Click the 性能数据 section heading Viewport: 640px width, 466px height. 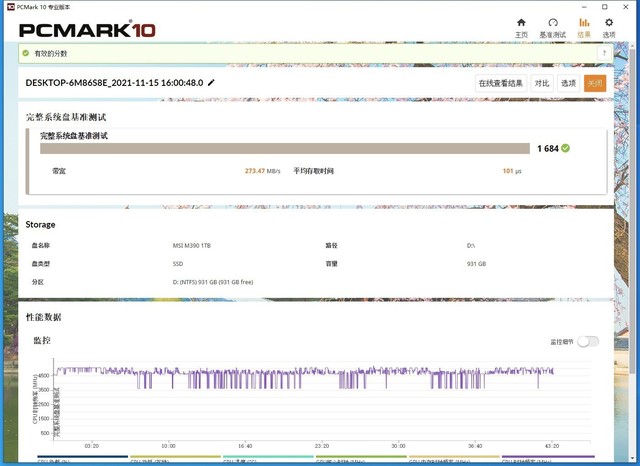tap(44, 317)
